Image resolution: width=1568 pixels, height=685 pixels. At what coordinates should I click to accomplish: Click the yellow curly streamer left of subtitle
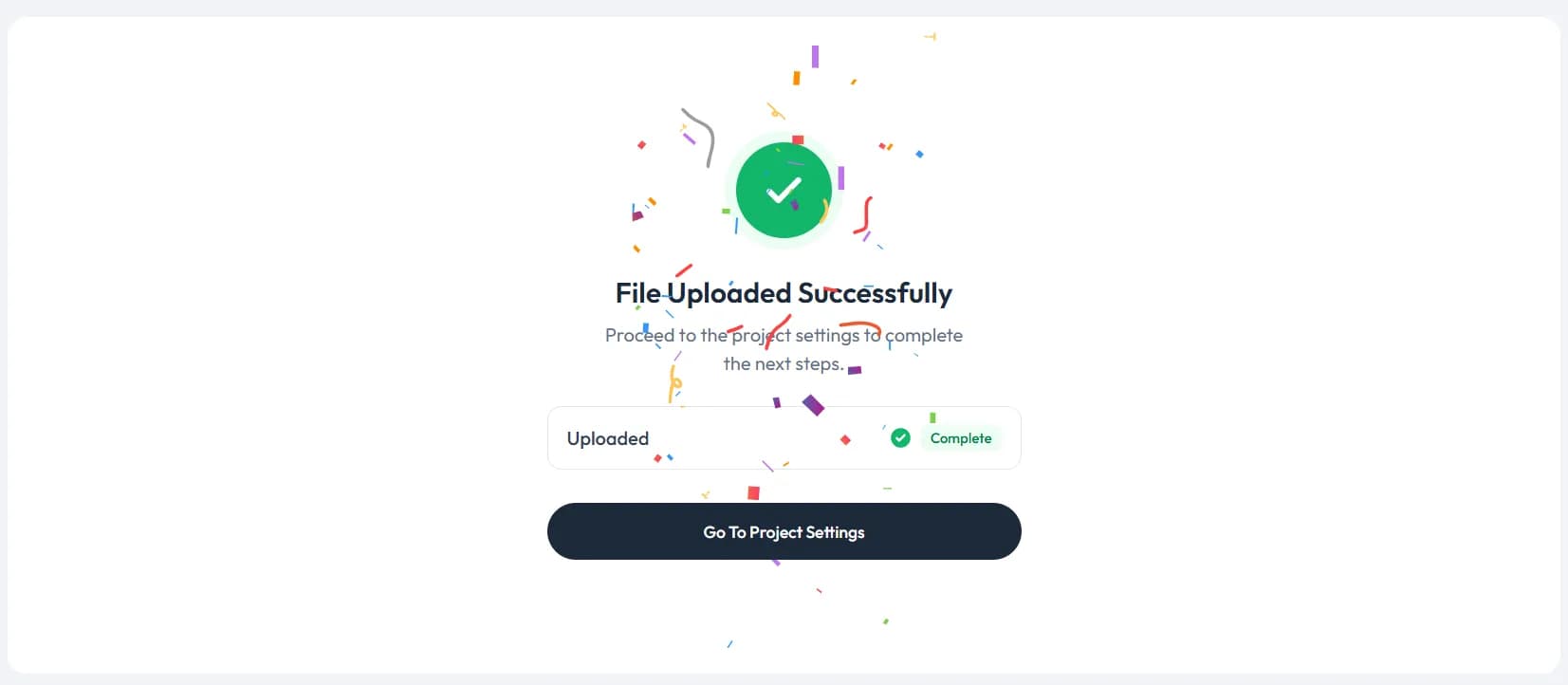(x=674, y=383)
